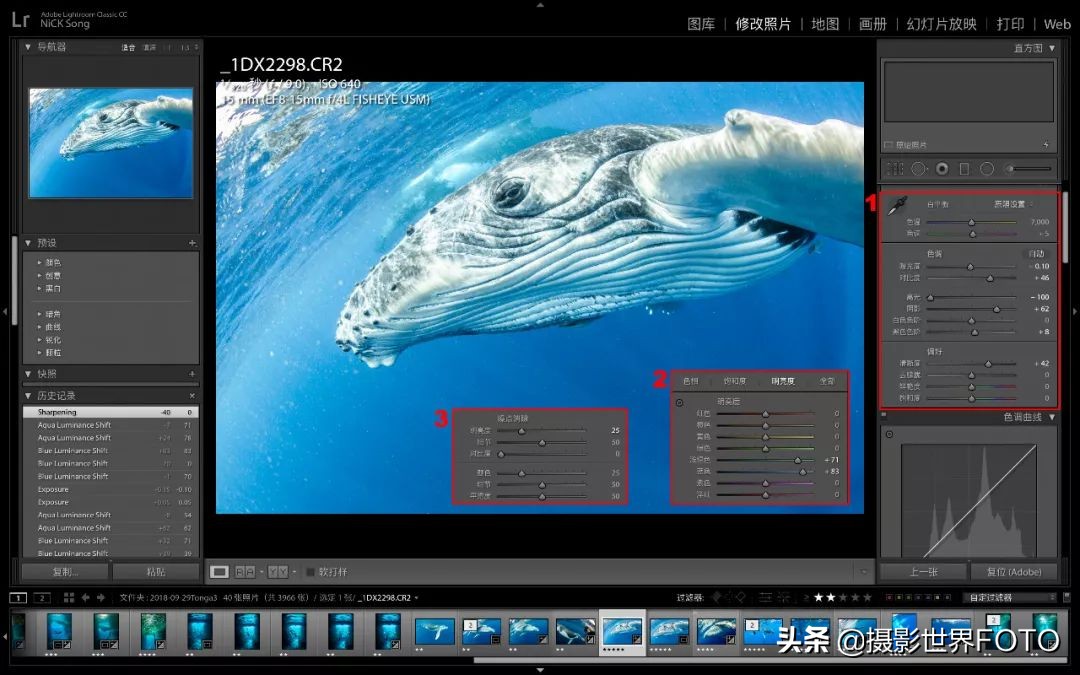Screen dimensions: 1080x675
Task: Open the 打印 module
Action: 1010,24
